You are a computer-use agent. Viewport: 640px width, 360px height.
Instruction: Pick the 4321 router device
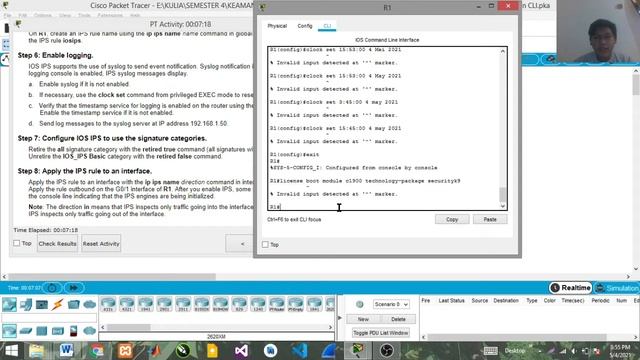(x=127, y=304)
